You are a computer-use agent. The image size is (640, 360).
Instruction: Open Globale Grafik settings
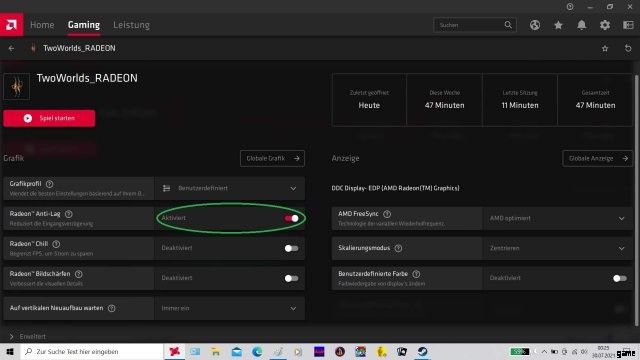(x=272, y=158)
